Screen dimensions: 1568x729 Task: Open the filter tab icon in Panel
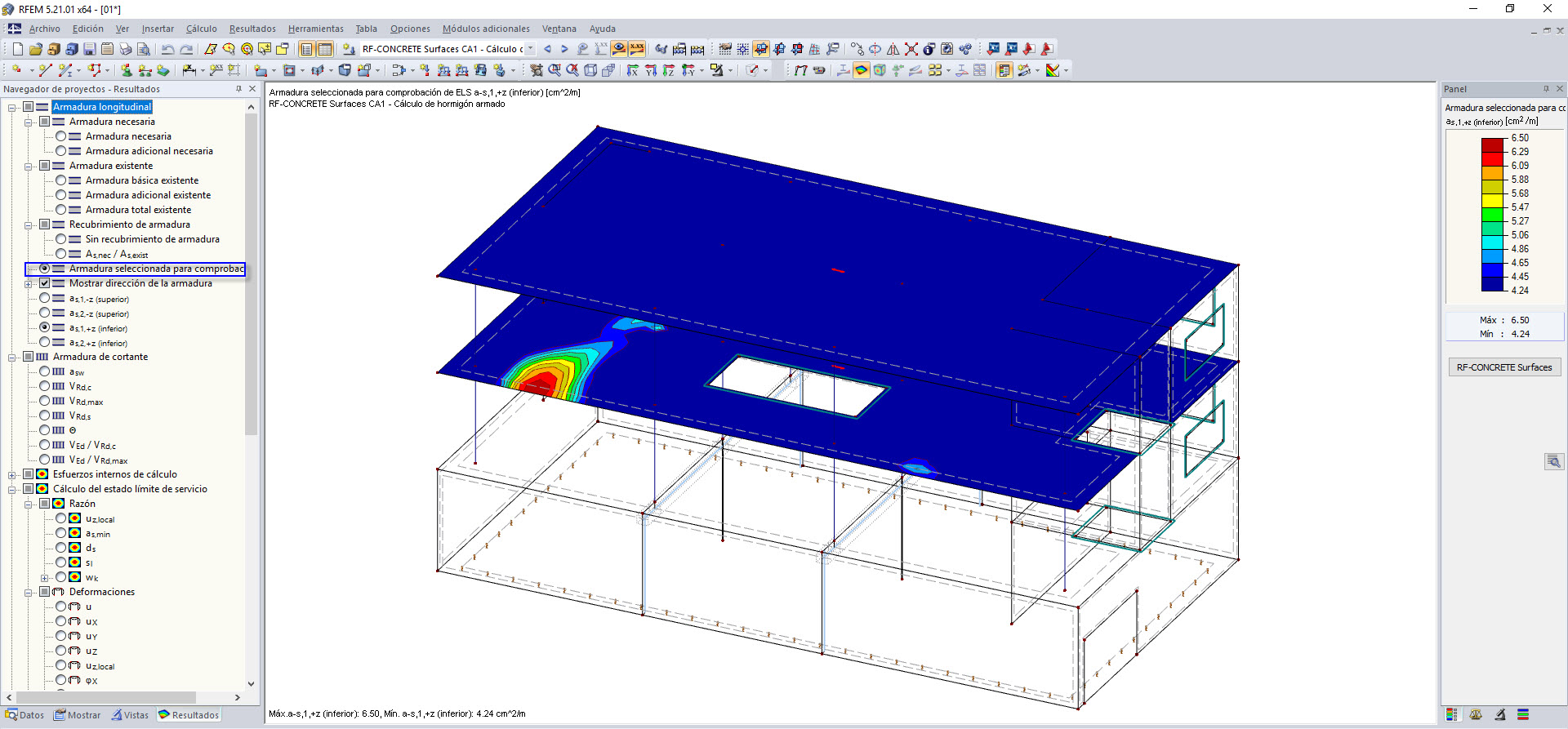tap(1500, 714)
